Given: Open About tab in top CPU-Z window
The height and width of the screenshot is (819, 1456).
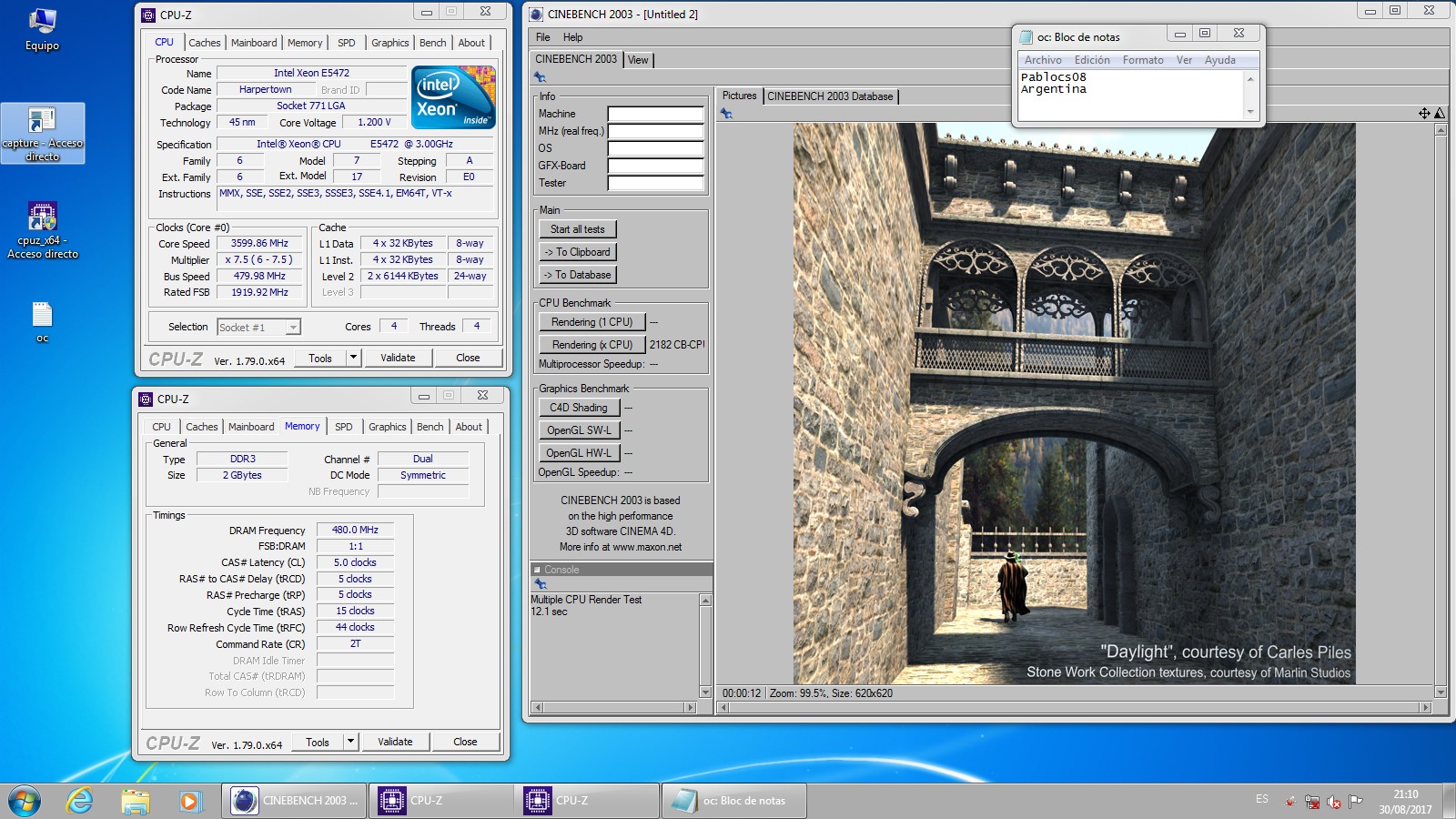Looking at the screenshot, I should (471, 43).
